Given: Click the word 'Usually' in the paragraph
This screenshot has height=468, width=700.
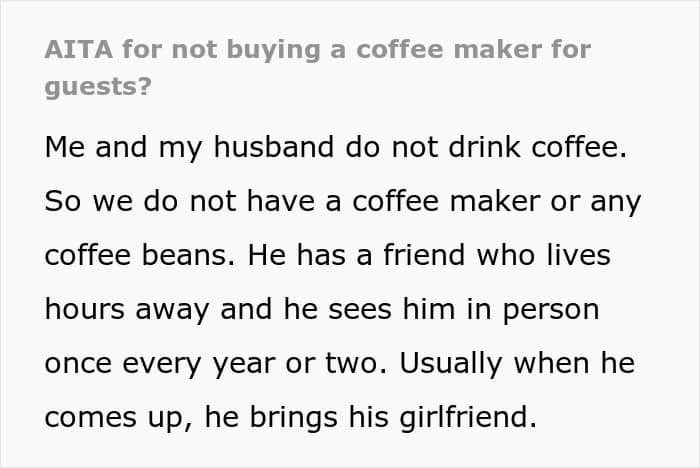Looking at the screenshot, I should [x=451, y=364].
